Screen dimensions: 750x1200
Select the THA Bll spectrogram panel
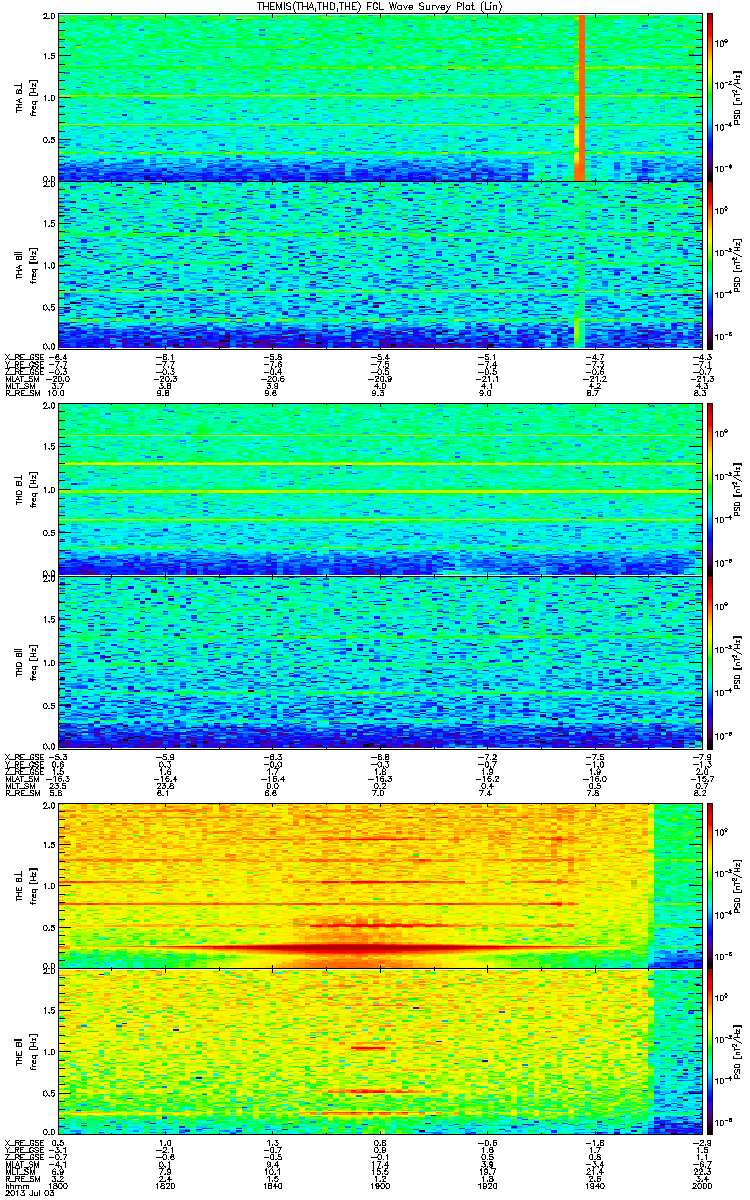pyautogui.click(x=379, y=264)
